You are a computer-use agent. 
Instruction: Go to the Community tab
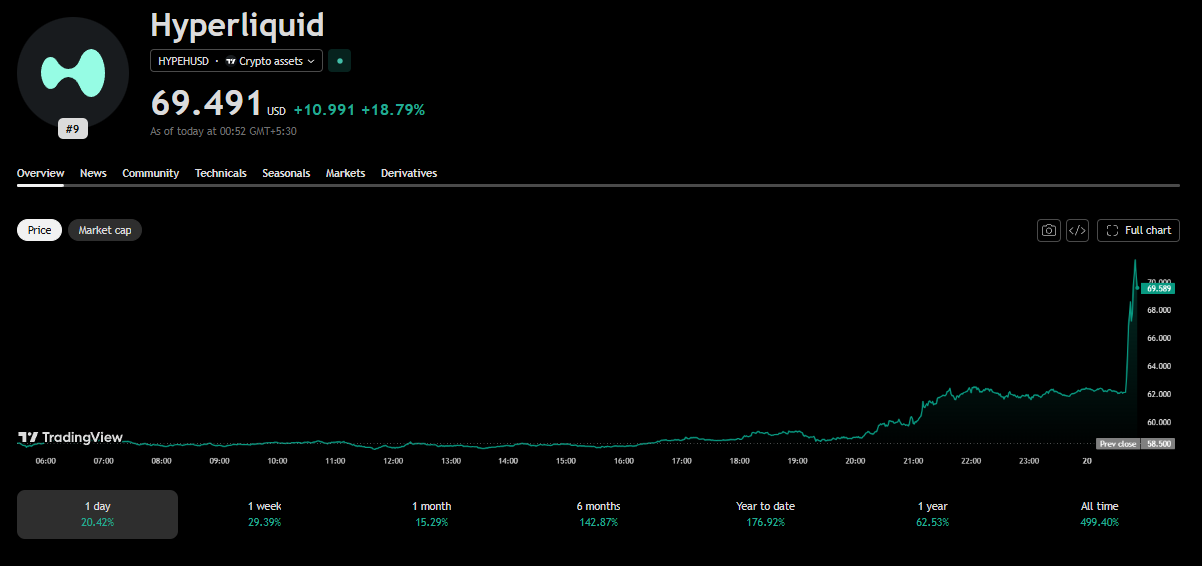(x=151, y=173)
